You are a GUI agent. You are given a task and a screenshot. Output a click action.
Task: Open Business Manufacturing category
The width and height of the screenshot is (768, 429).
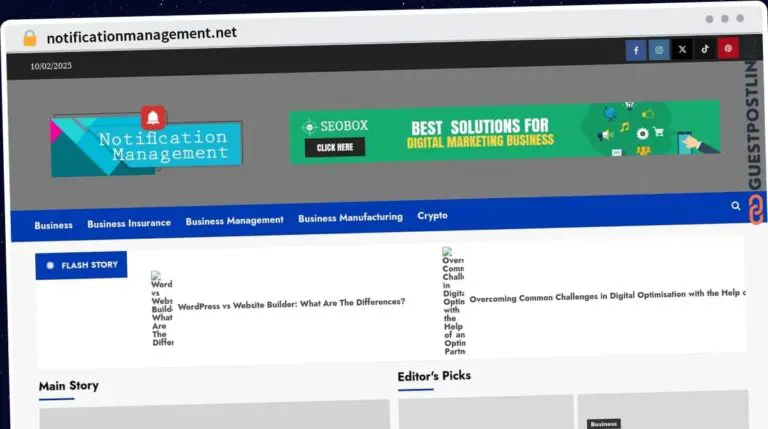point(350,217)
